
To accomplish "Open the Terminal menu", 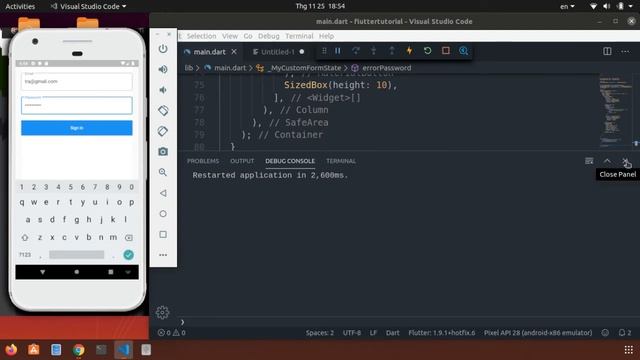I will (x=299, y=36).
